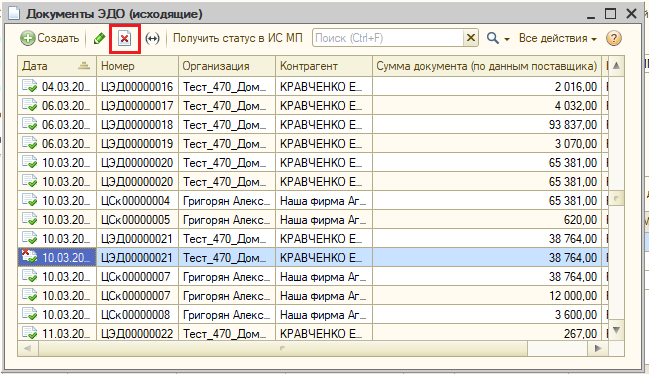Maximize the Документы ЭДО window
Screen dimensions: 649x374
(x=611, y=14)
